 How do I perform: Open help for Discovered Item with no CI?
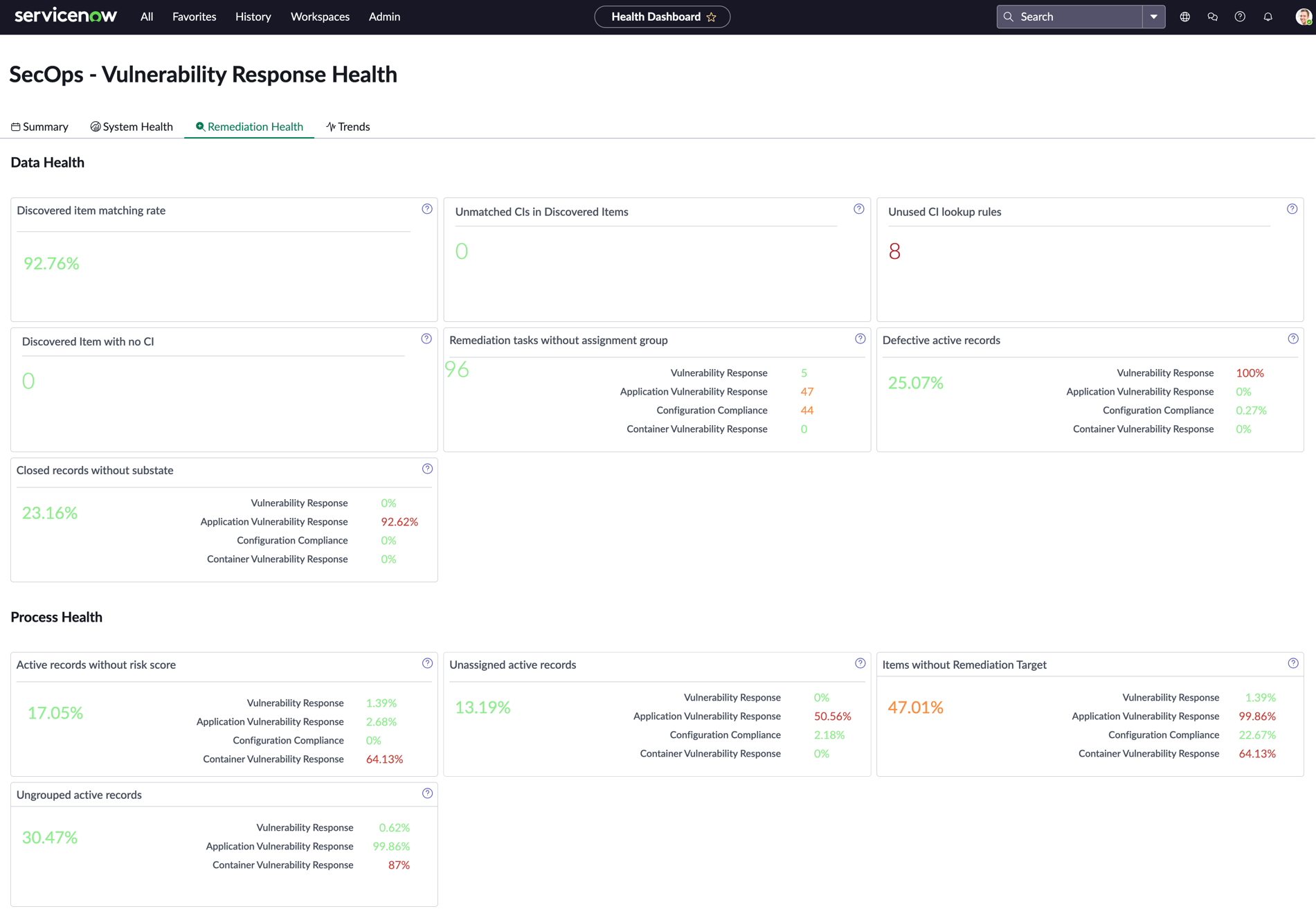(426, 339)
